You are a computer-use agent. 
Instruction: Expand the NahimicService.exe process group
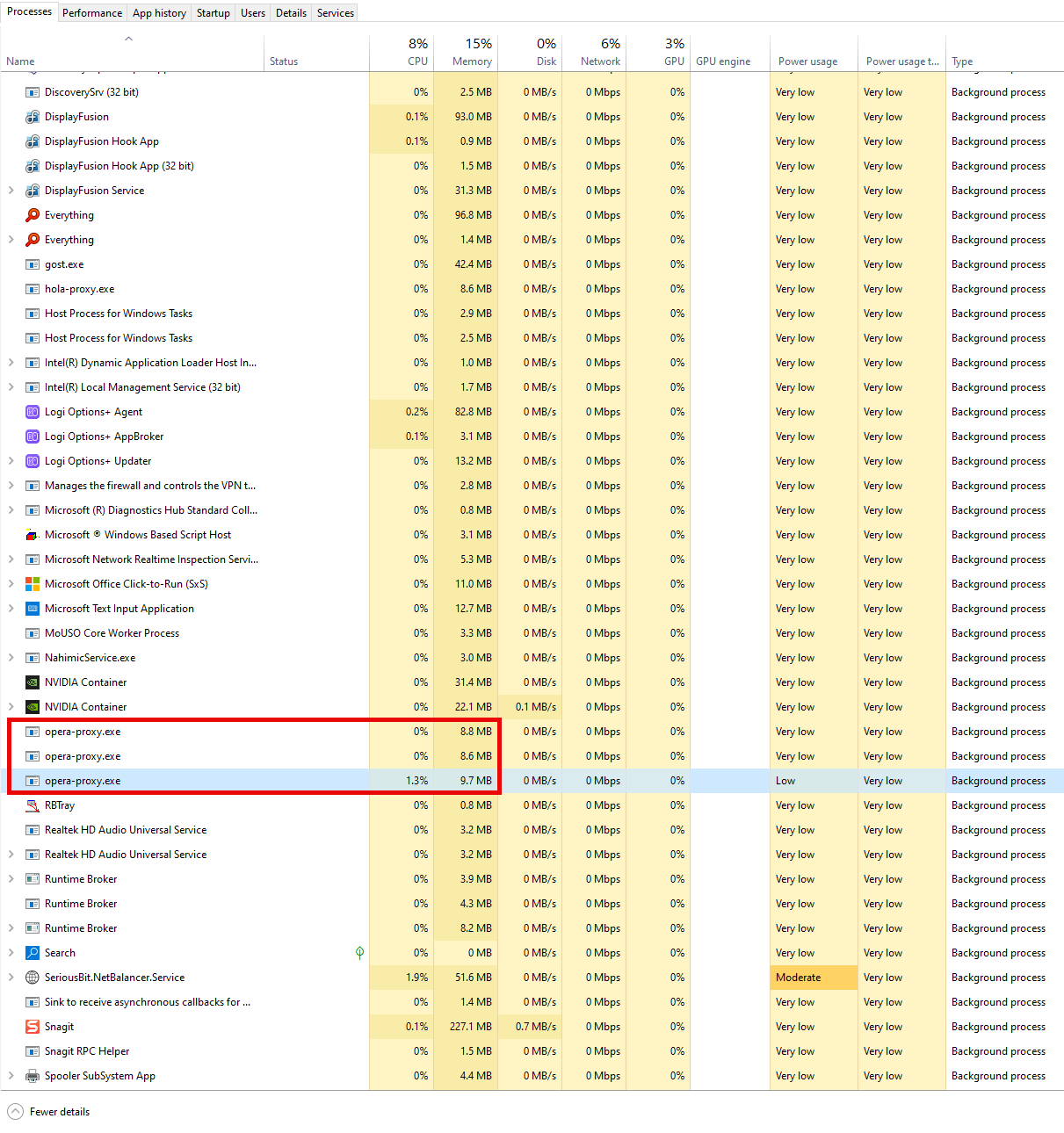(x=11, y=658)
